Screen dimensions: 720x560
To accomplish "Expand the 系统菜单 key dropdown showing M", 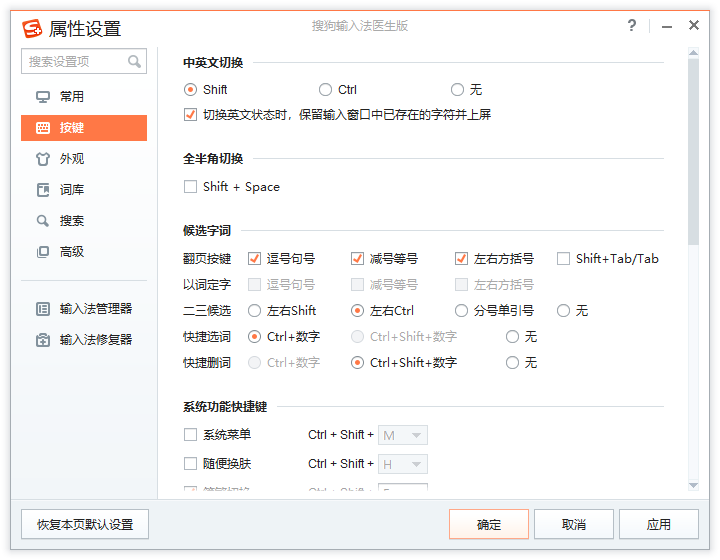I will tap(416, 435).
